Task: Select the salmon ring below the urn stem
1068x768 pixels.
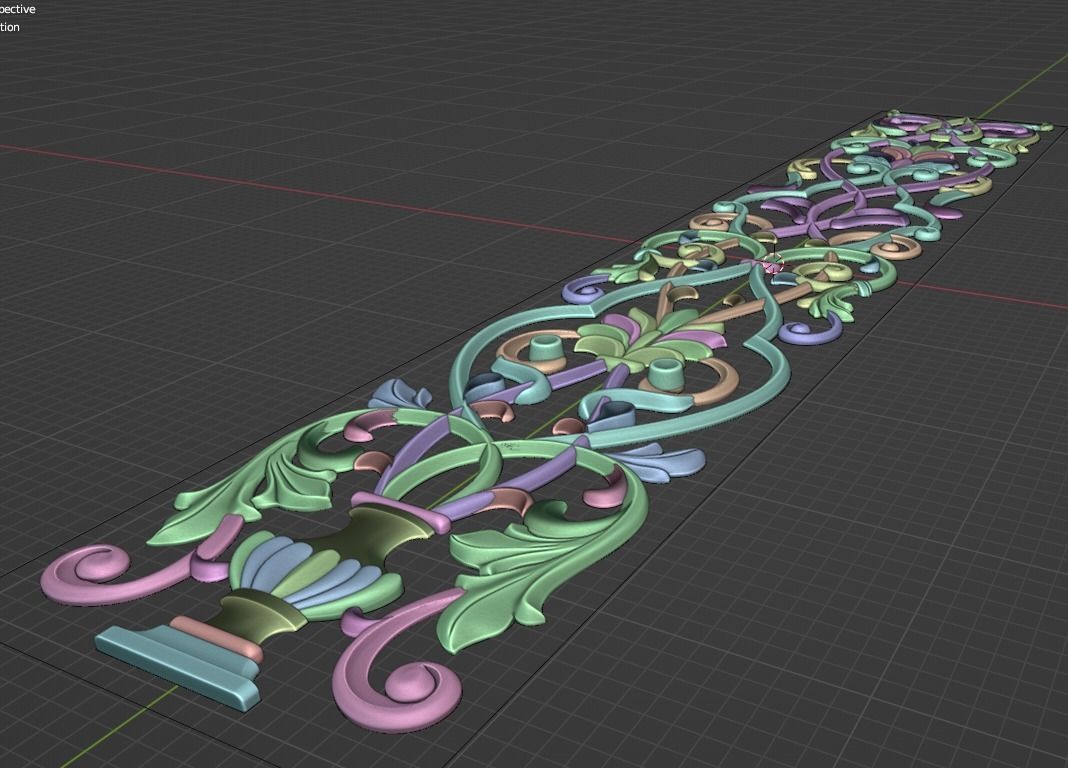Action: [x=217, y=639]
